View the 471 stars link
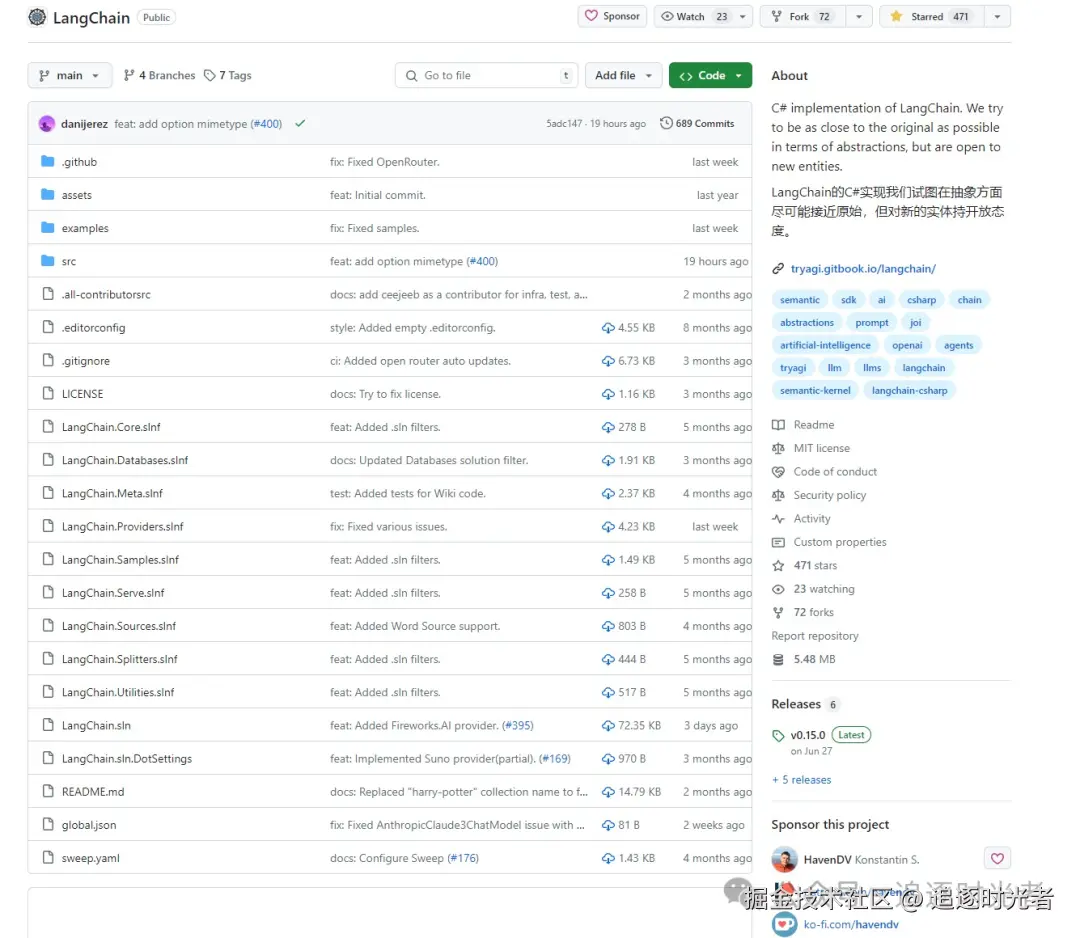The height and width of the screenshot is (938, 1080). [815, 565]
